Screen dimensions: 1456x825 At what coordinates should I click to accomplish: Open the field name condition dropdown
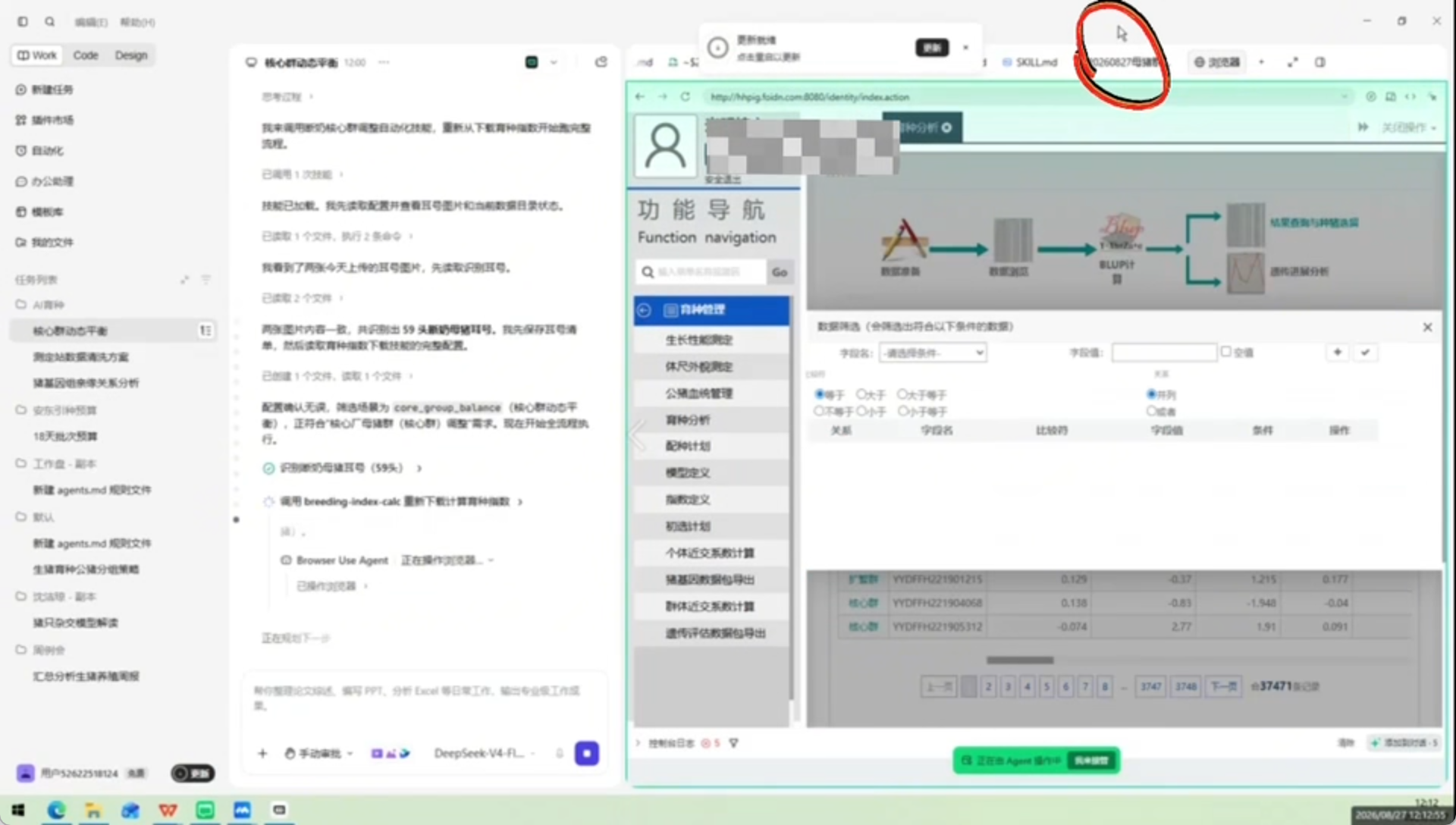933,353
